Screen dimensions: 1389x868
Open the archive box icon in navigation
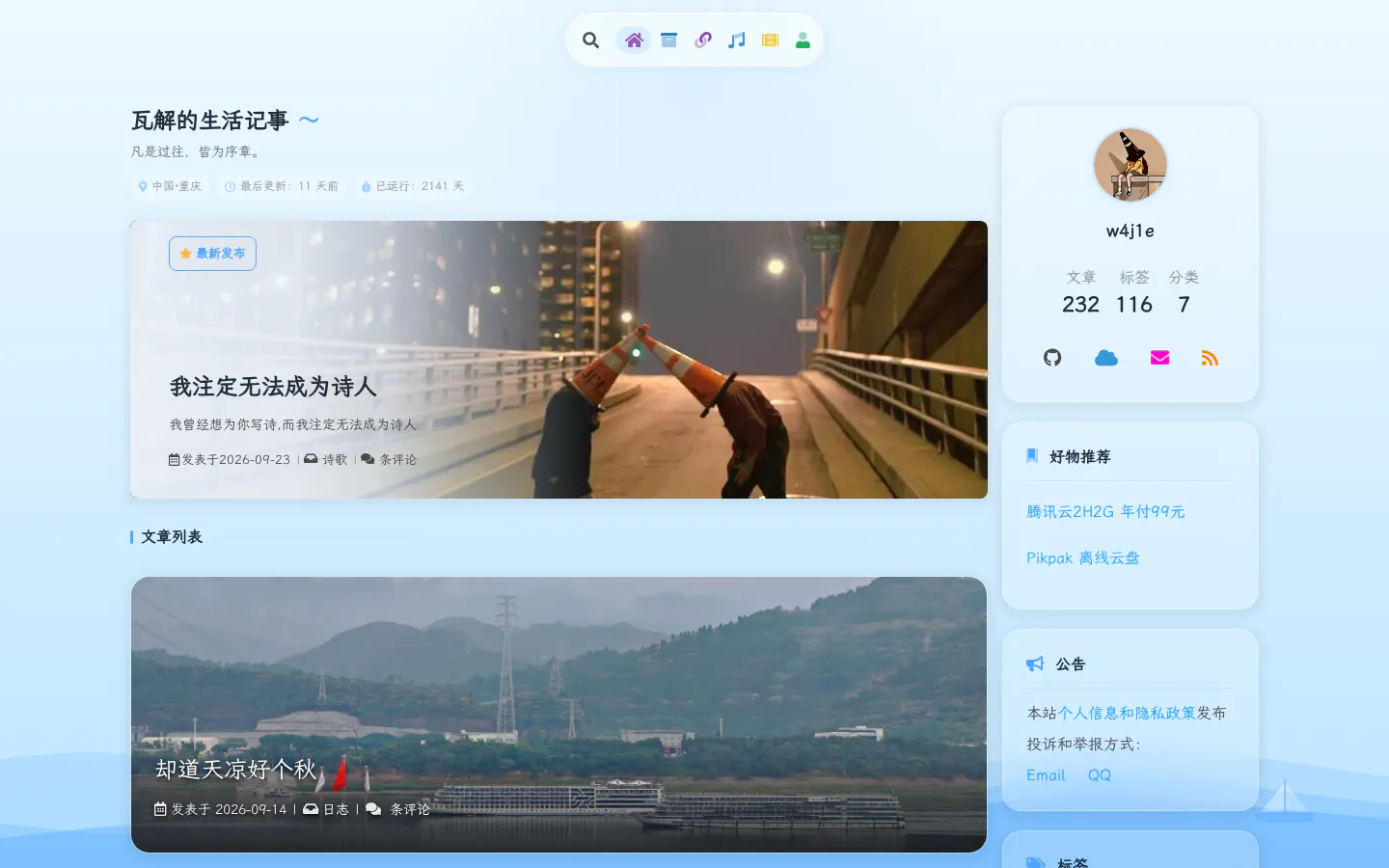tap(668, 40)
